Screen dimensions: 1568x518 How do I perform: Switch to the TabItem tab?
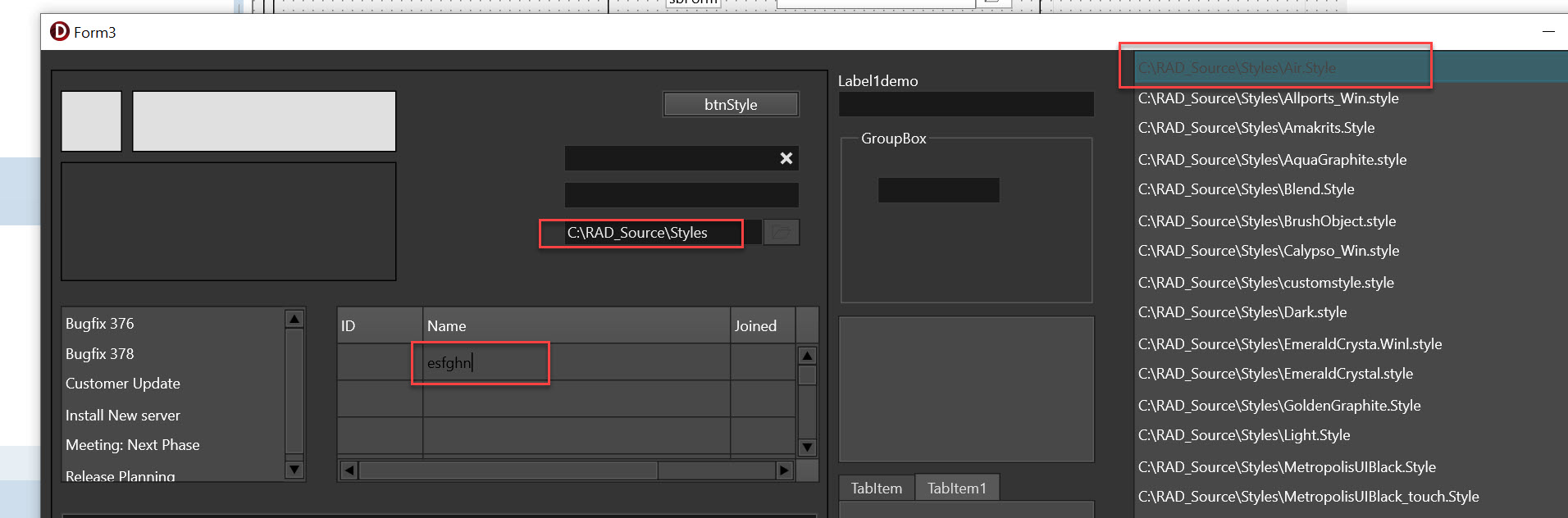pyautogui.click(x=876, y=488)
